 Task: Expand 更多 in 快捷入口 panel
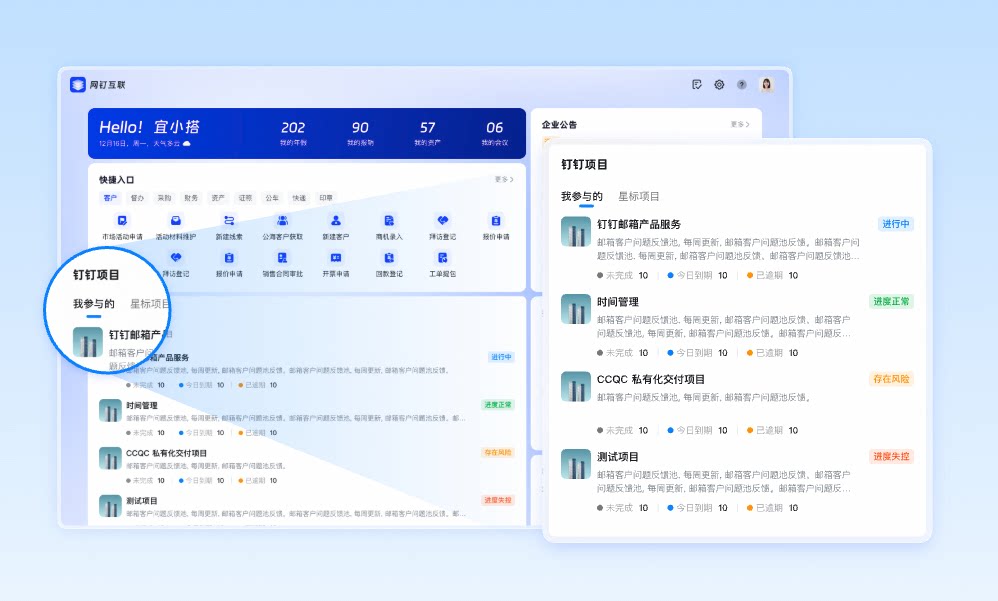pos(504,180)
